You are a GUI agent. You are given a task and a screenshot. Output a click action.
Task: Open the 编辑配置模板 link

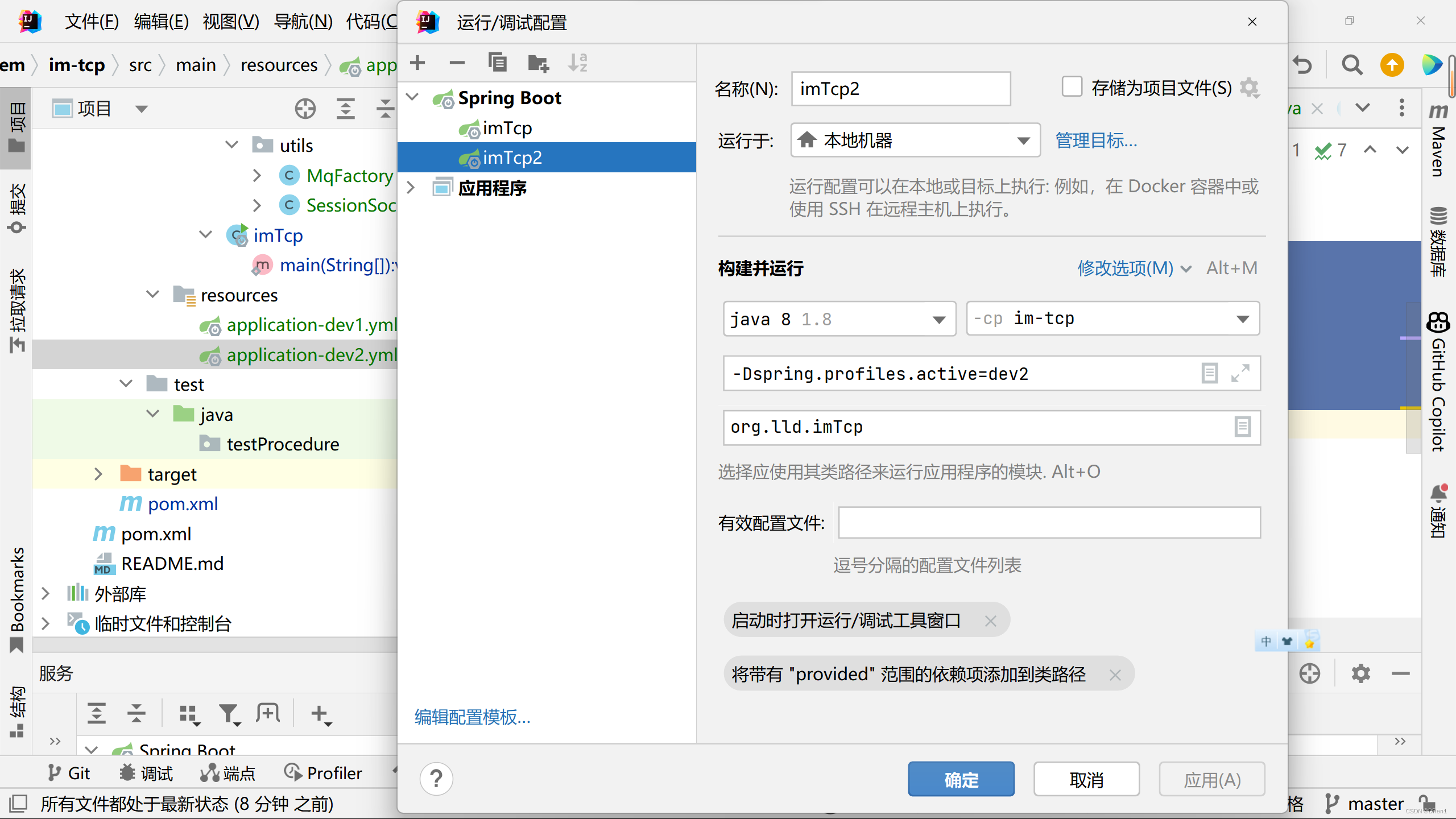(472, 717)
